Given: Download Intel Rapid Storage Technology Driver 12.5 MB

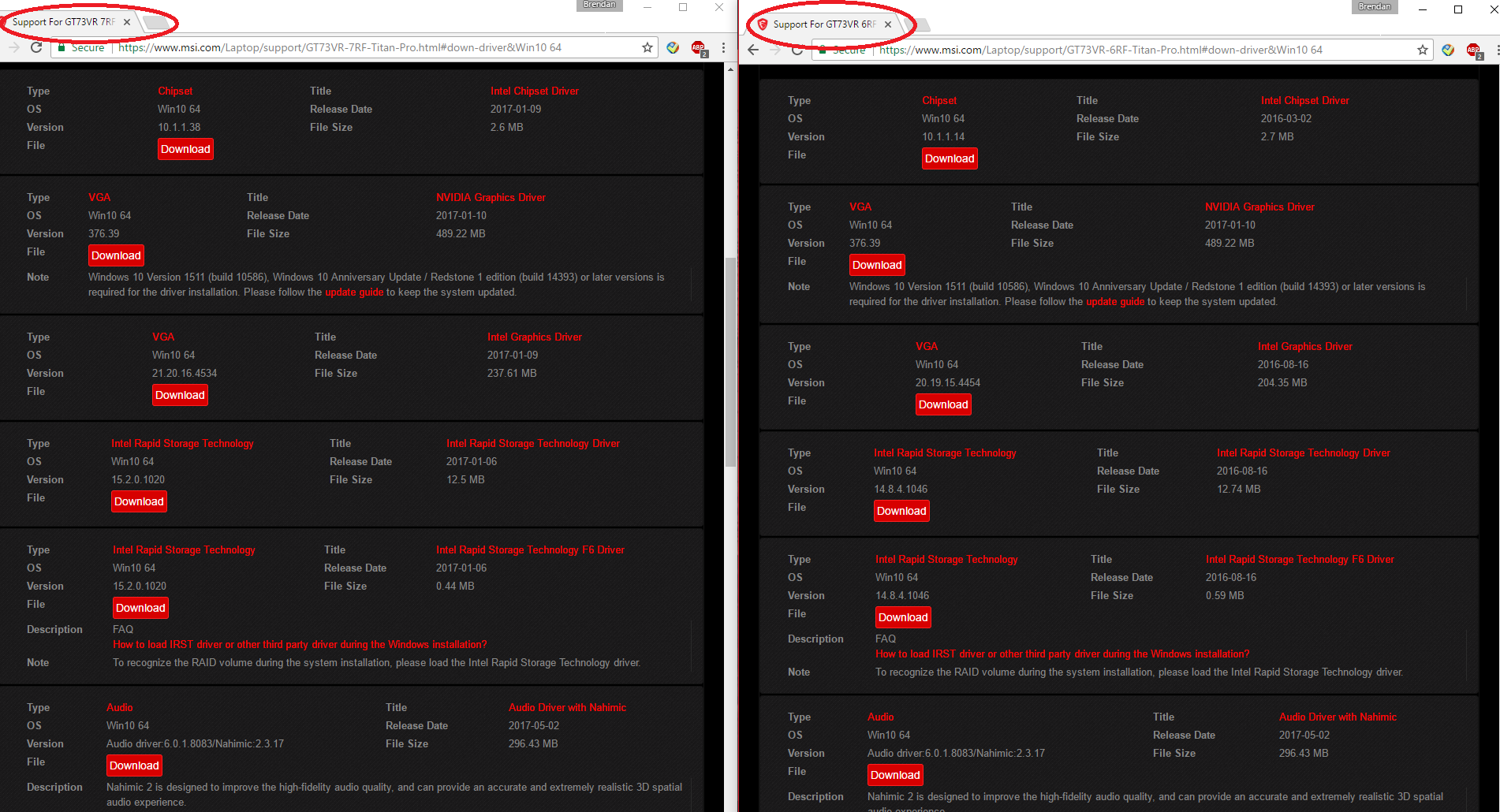Looking at the screenshot, I should coord(139,501).
